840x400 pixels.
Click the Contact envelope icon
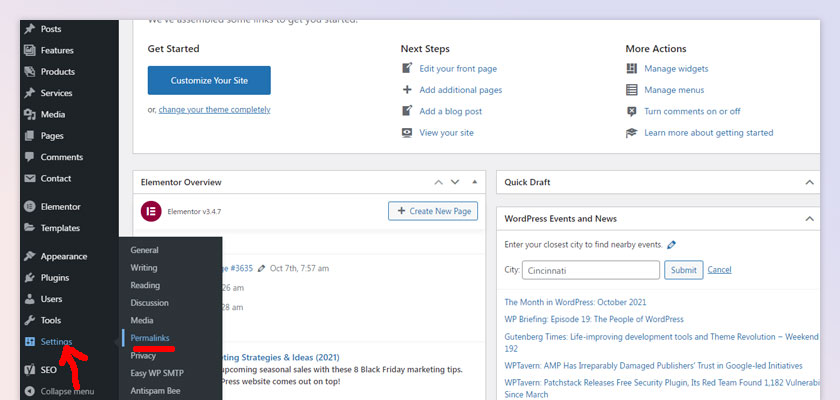pyautogui.click(x=30, y=178)
